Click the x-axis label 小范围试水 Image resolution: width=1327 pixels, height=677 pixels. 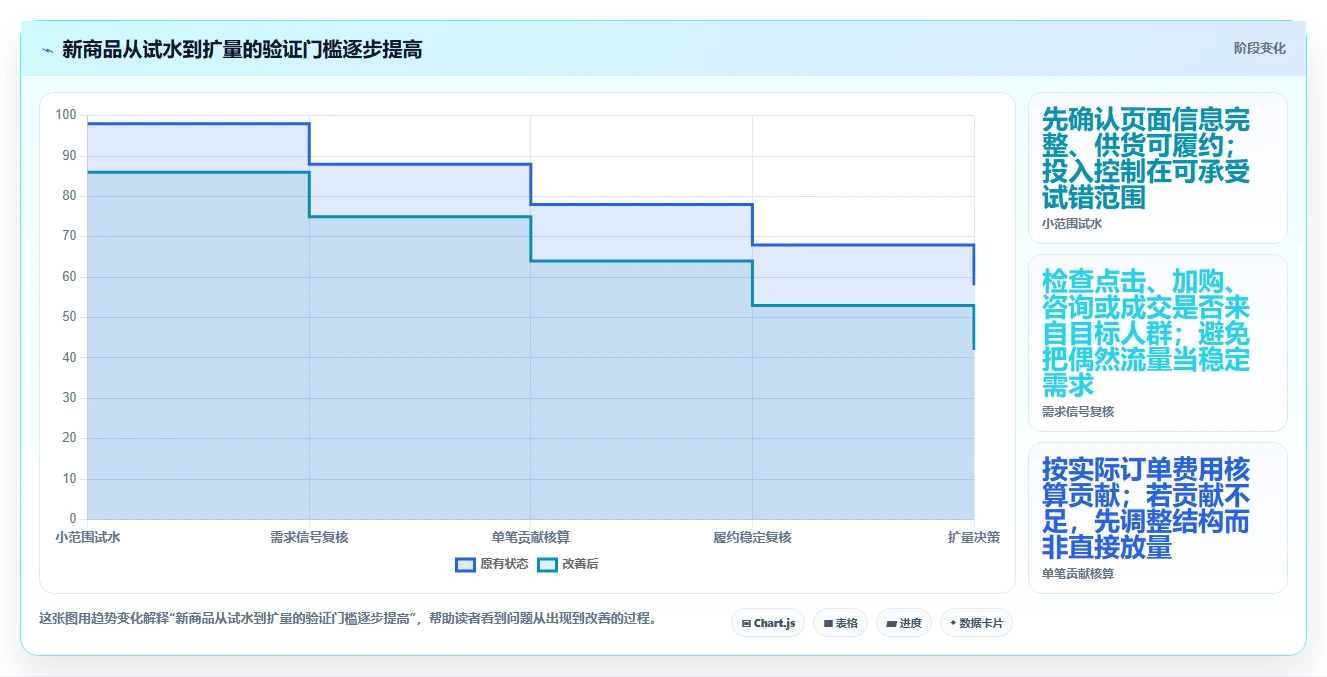click(x=88, y=537)
